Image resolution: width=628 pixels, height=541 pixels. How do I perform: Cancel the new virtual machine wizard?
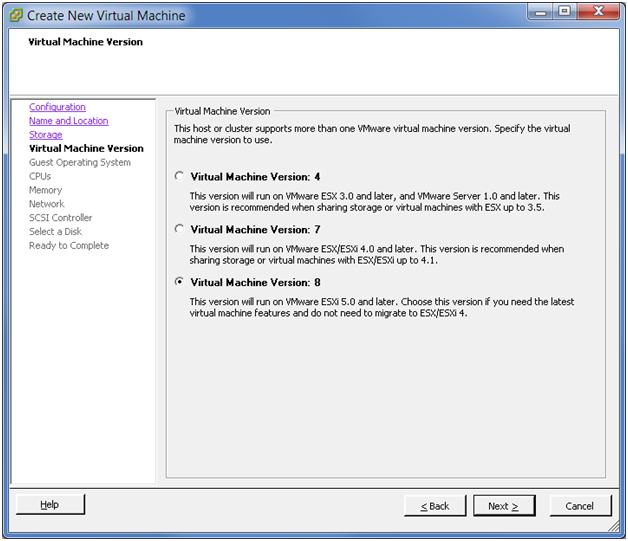(580, 506)
